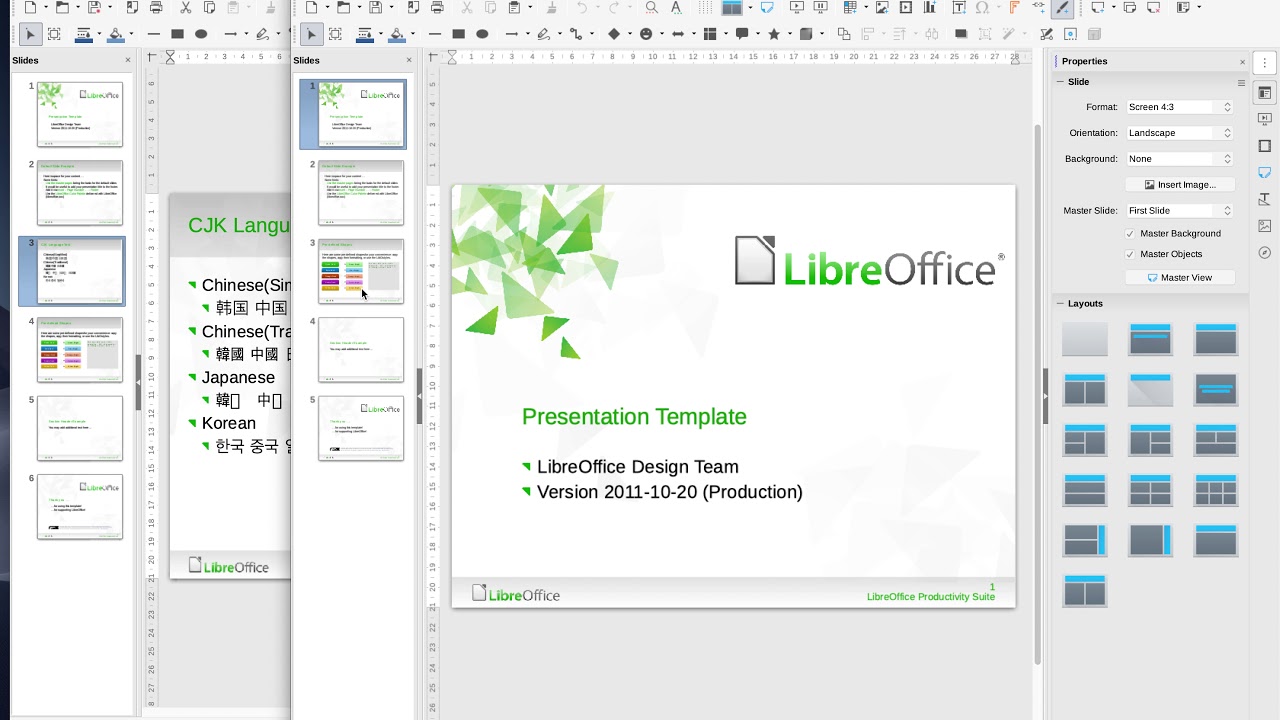Close Slides panel in front window
The height and width of the screenshot is (720, 1280).
tap(408, 60)
